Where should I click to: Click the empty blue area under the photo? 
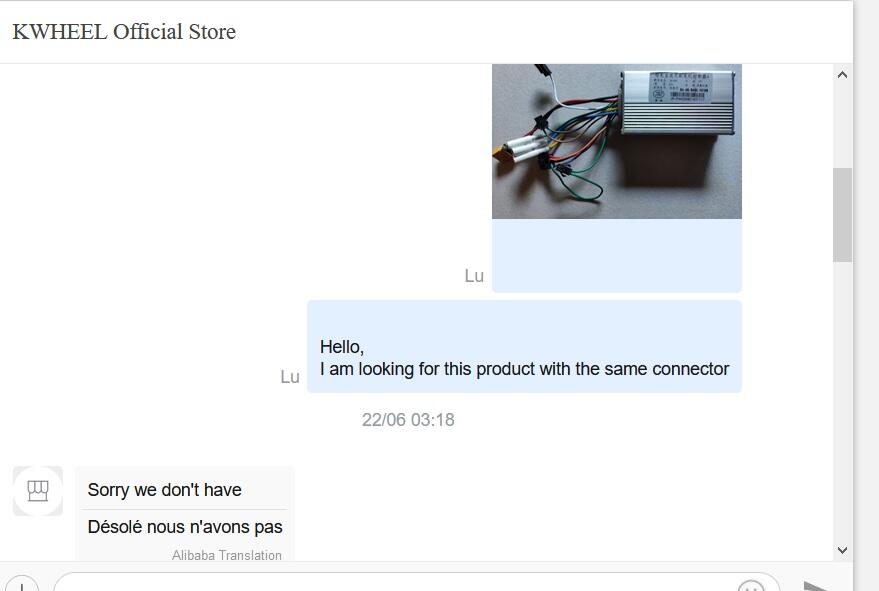617,255
